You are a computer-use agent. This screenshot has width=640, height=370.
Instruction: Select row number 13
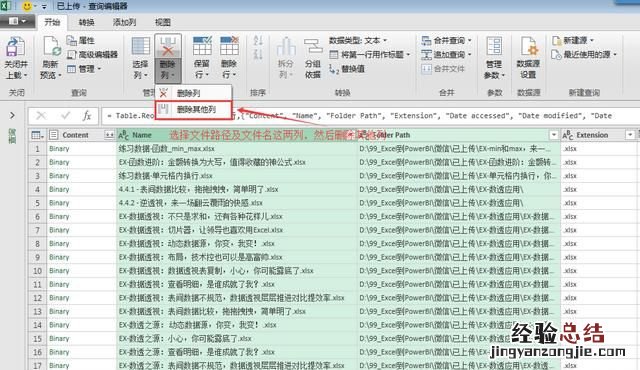click(37, 311)
